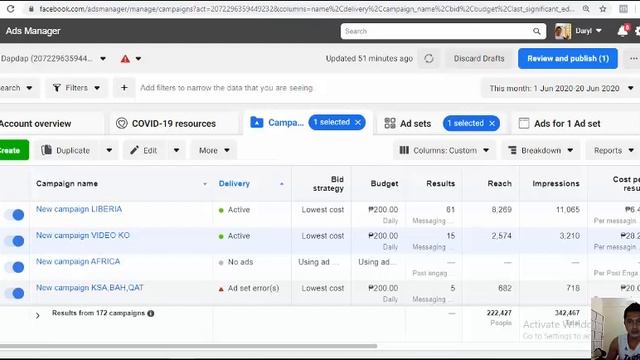Sort by the Impressions column header
The width and height of the screenshot is (640, 360).
[556, 184]
